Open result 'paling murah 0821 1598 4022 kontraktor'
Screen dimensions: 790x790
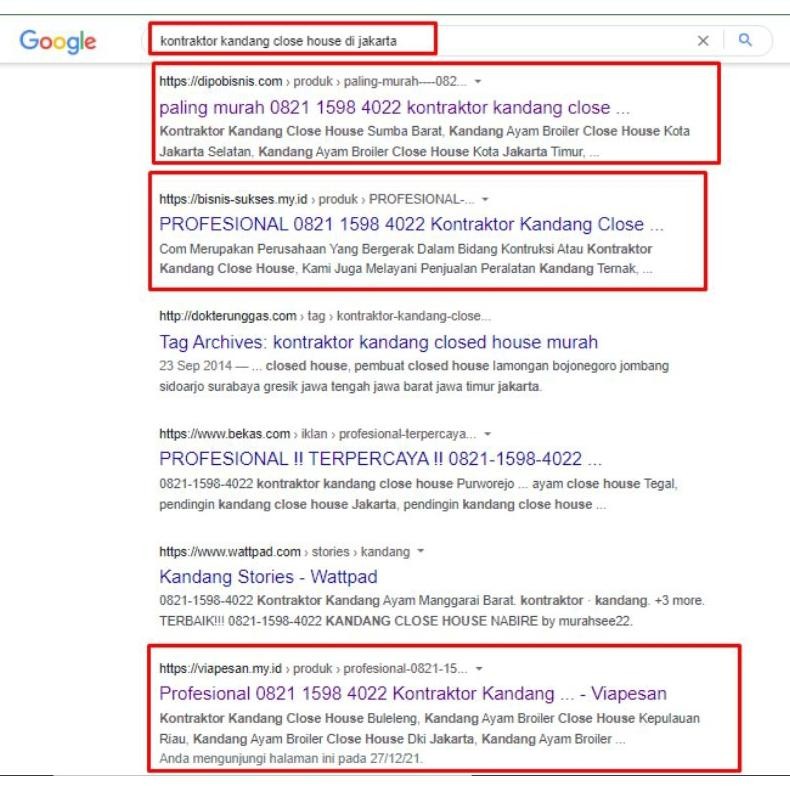pyautogui.click(x=394, y=108)
